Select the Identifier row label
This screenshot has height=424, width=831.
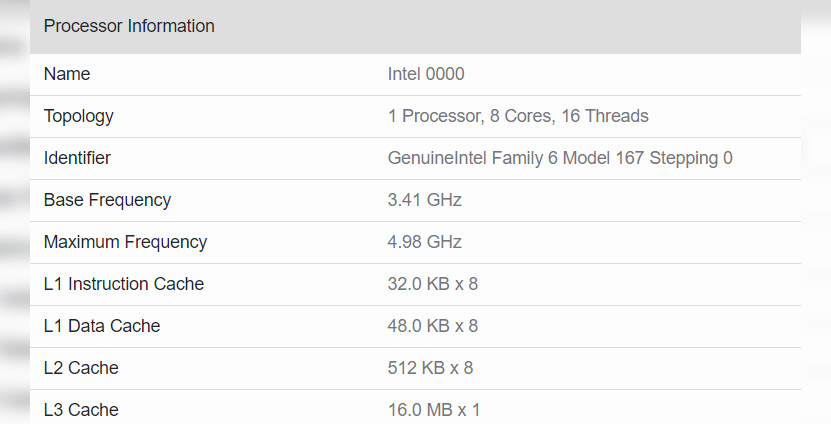click(x=77, y=158)
